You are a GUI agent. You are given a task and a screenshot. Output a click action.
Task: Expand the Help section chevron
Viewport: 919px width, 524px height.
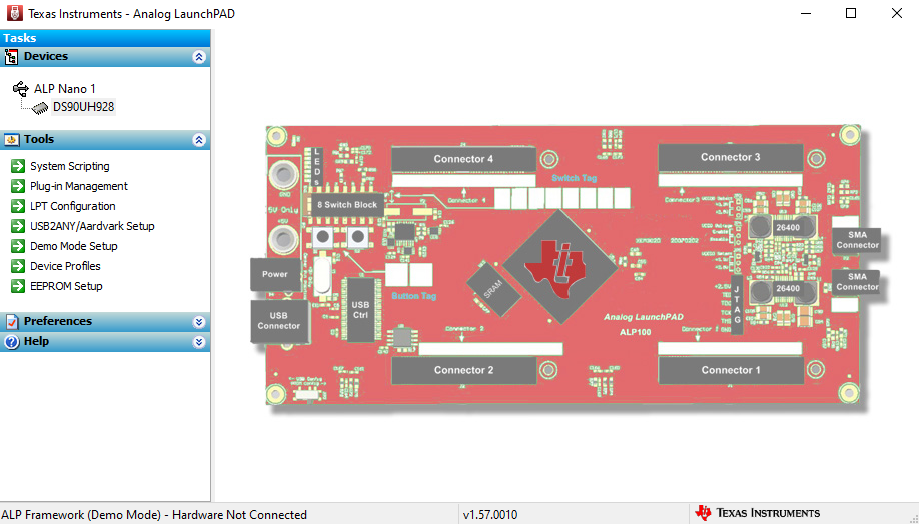coord(199,342)
